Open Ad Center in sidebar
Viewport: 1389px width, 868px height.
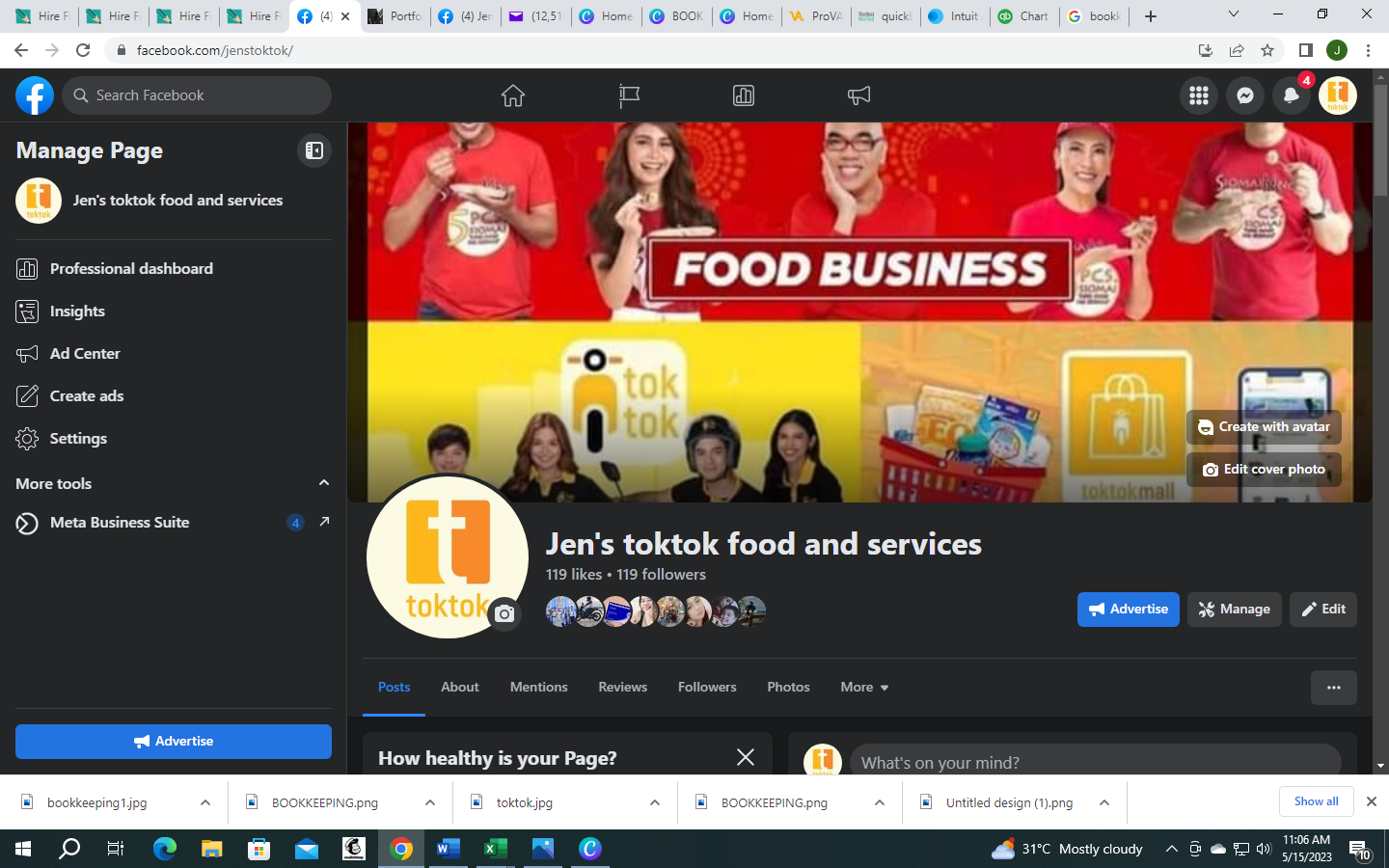pos(174,354)
